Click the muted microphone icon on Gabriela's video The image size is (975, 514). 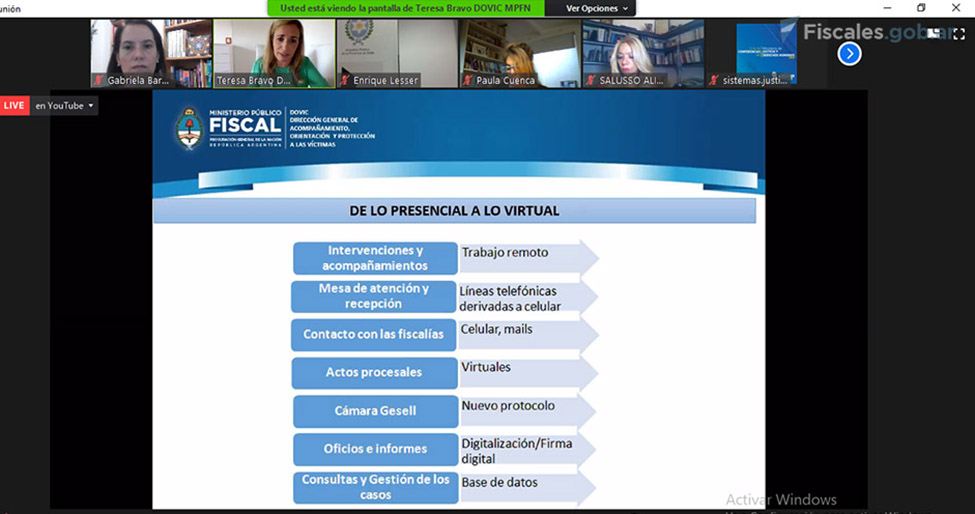[x=99, y=80]
